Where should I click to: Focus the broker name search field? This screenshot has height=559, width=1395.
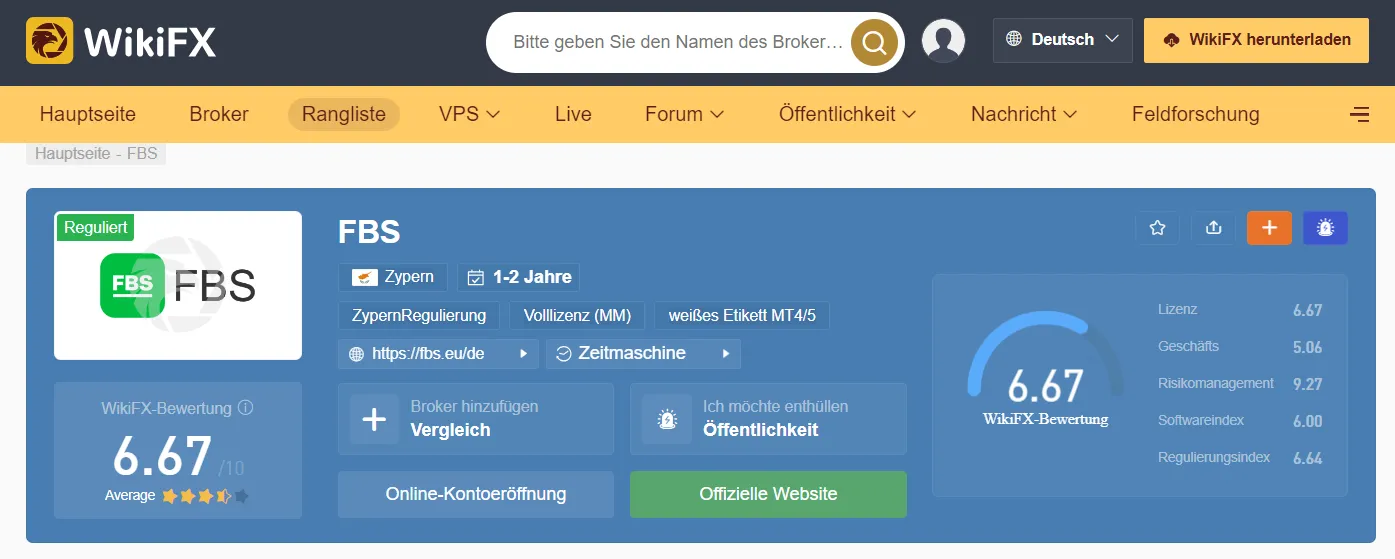678,42
